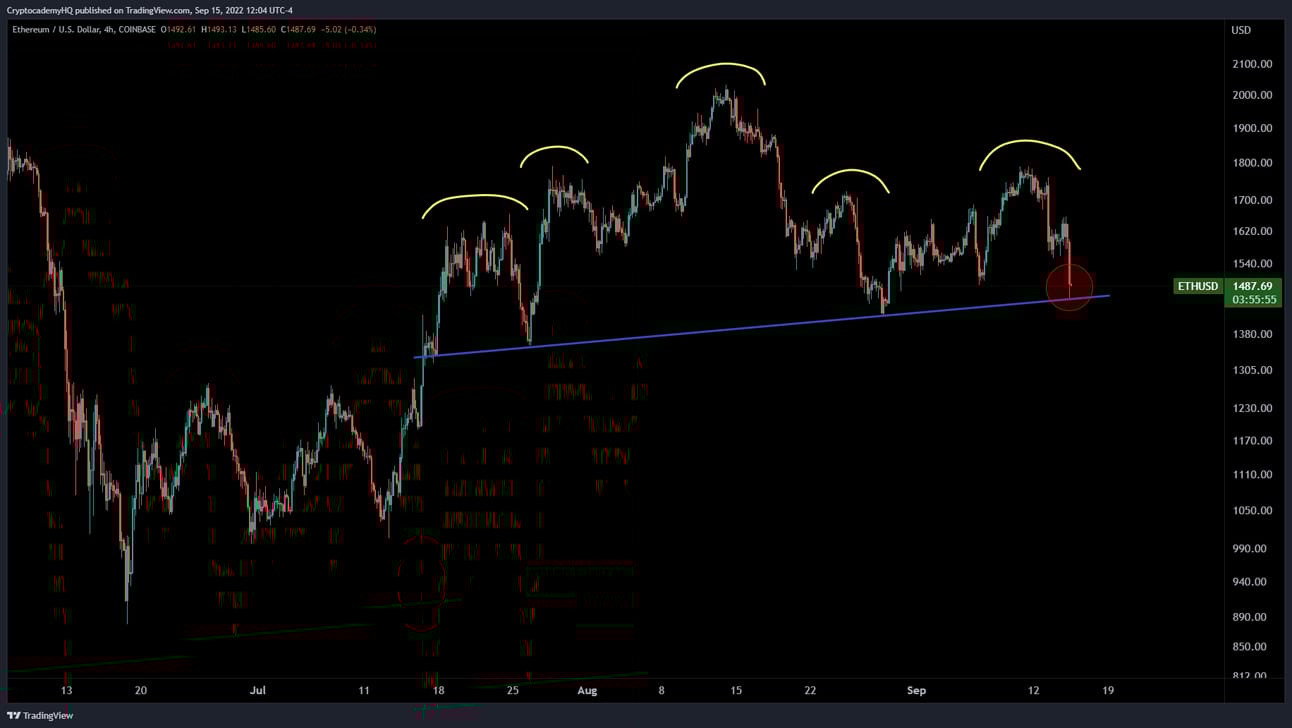Open the USD currency label on price axis

pyautogui.click(x=1241, y=30)
